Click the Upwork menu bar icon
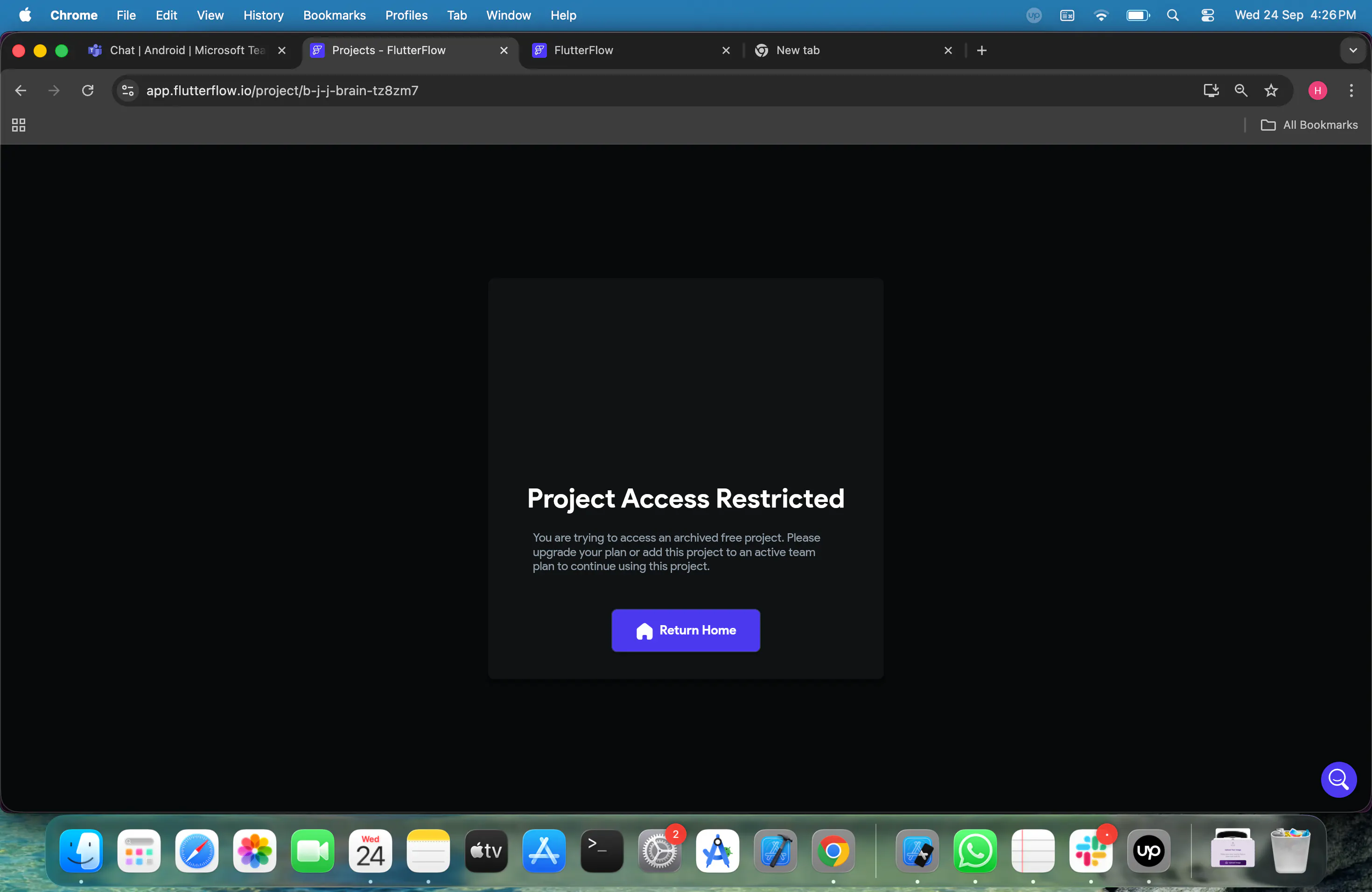The height and width of the screenshot is (892, 1372). click(1034, 15)
